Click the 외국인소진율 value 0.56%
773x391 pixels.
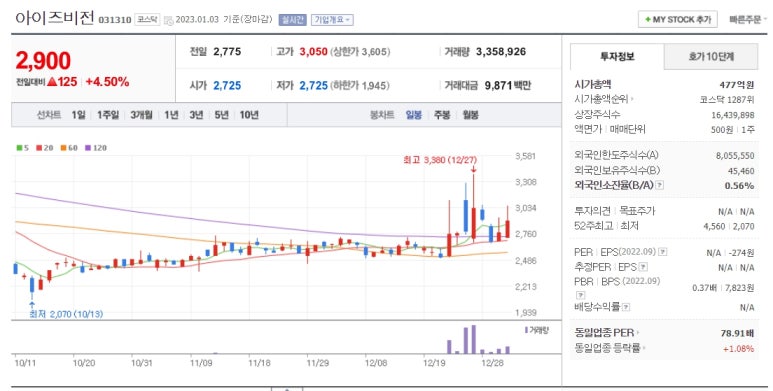(739, 186)
